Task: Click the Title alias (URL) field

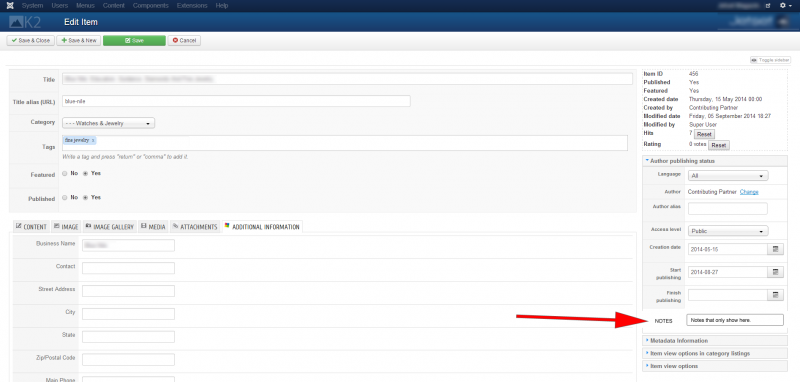Action: coord(236,101)
